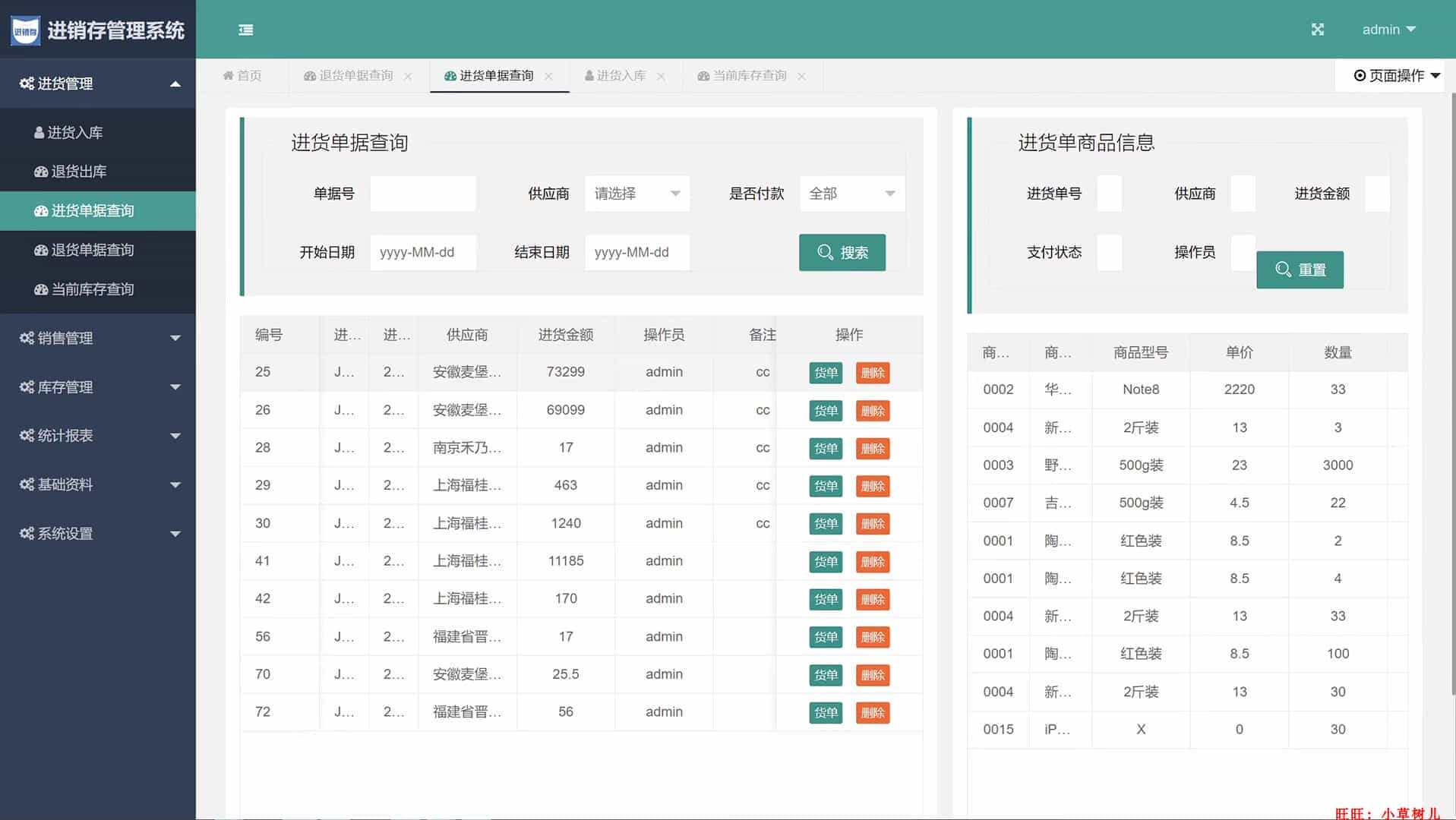Close the 进货入库 tab
The width and height of the screenshot is (1456, 820).
tap(661, 77)
